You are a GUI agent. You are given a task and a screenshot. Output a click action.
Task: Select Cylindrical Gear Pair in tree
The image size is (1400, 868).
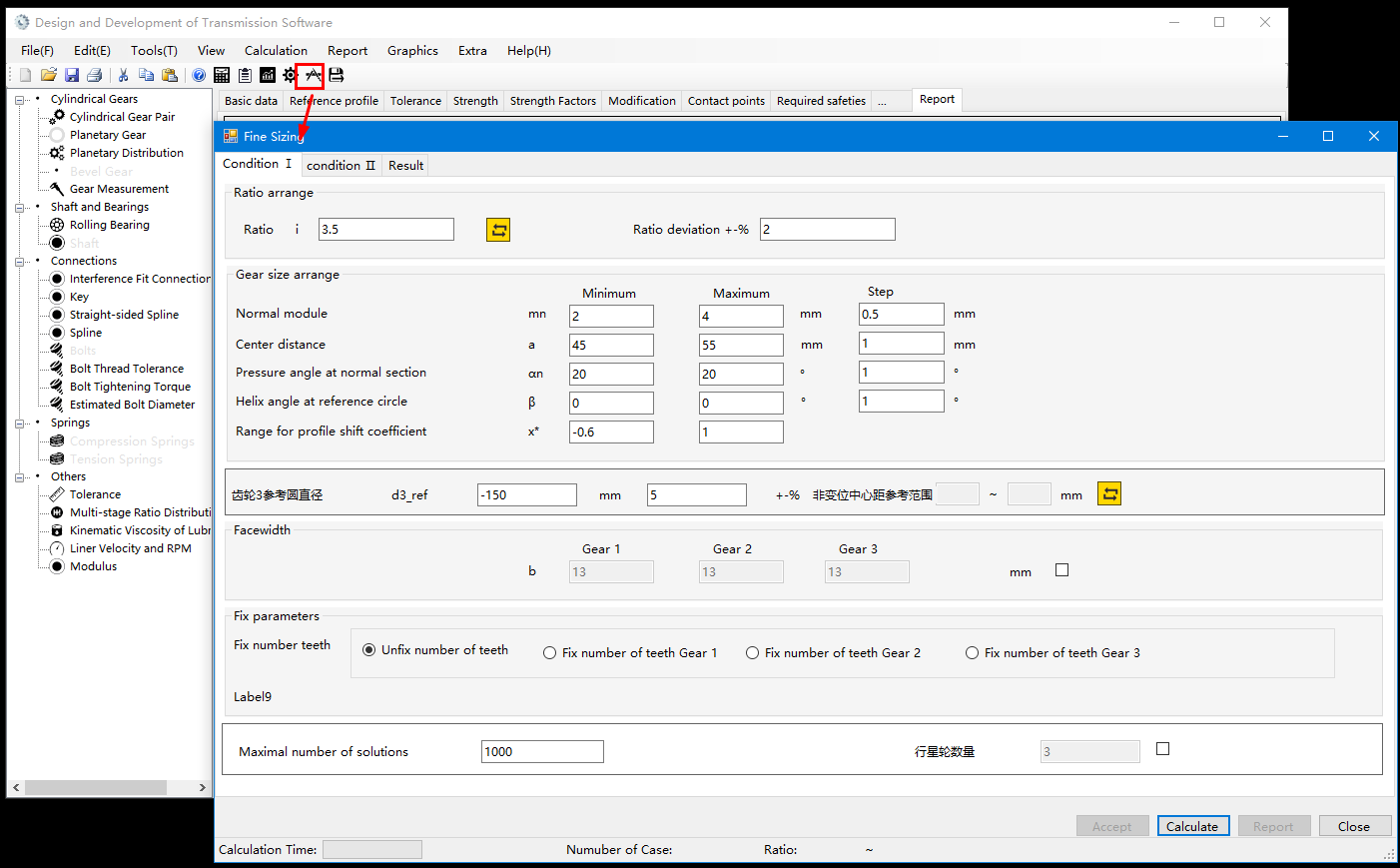click(122, 117)
